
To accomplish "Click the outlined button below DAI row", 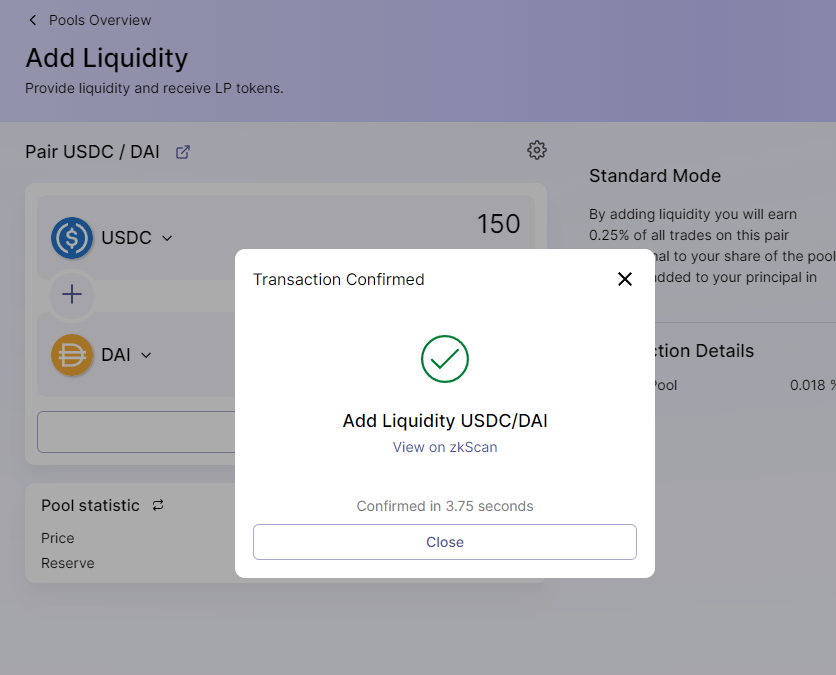I will click(x=136, y=432).
